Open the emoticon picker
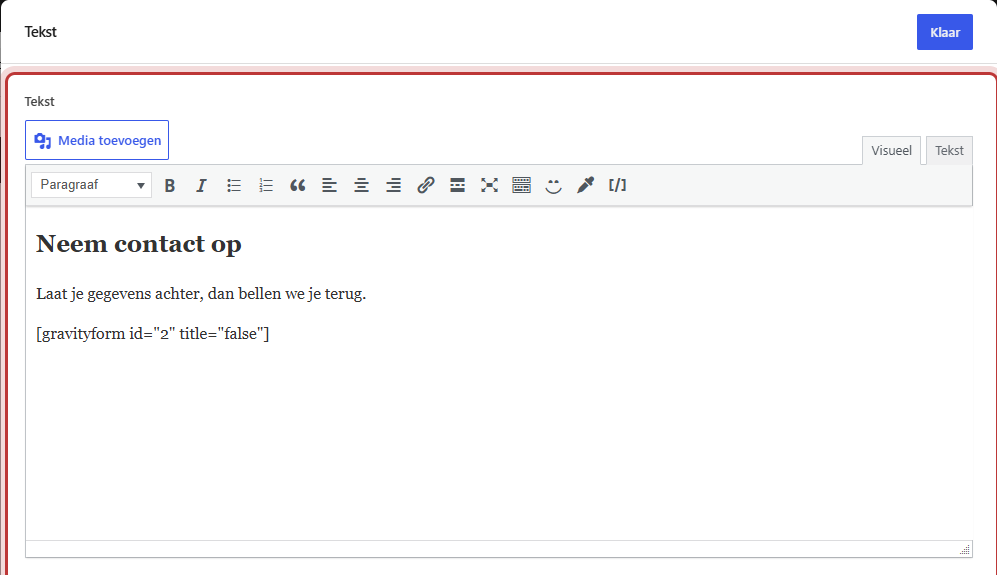The width and height of the screenshot is (997, 575). pyautogui.click(x=553, y=185)
